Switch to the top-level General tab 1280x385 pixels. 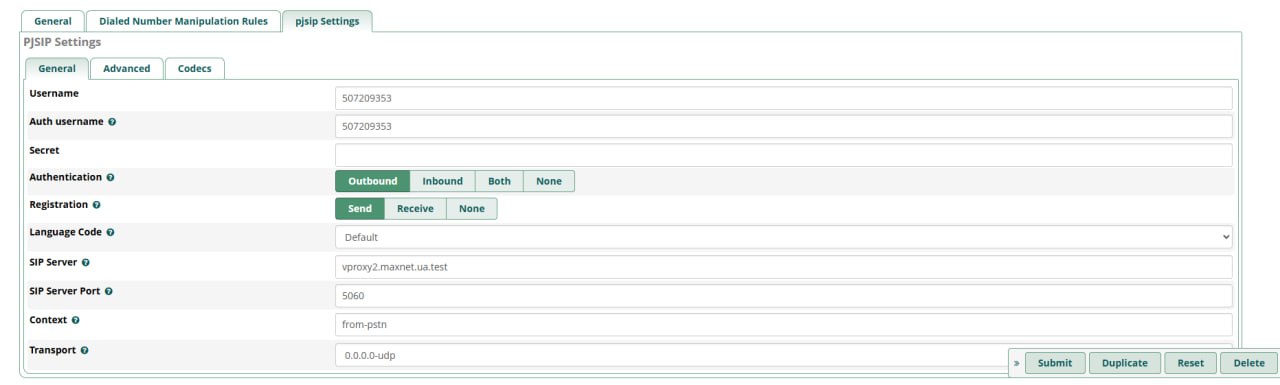52,21
